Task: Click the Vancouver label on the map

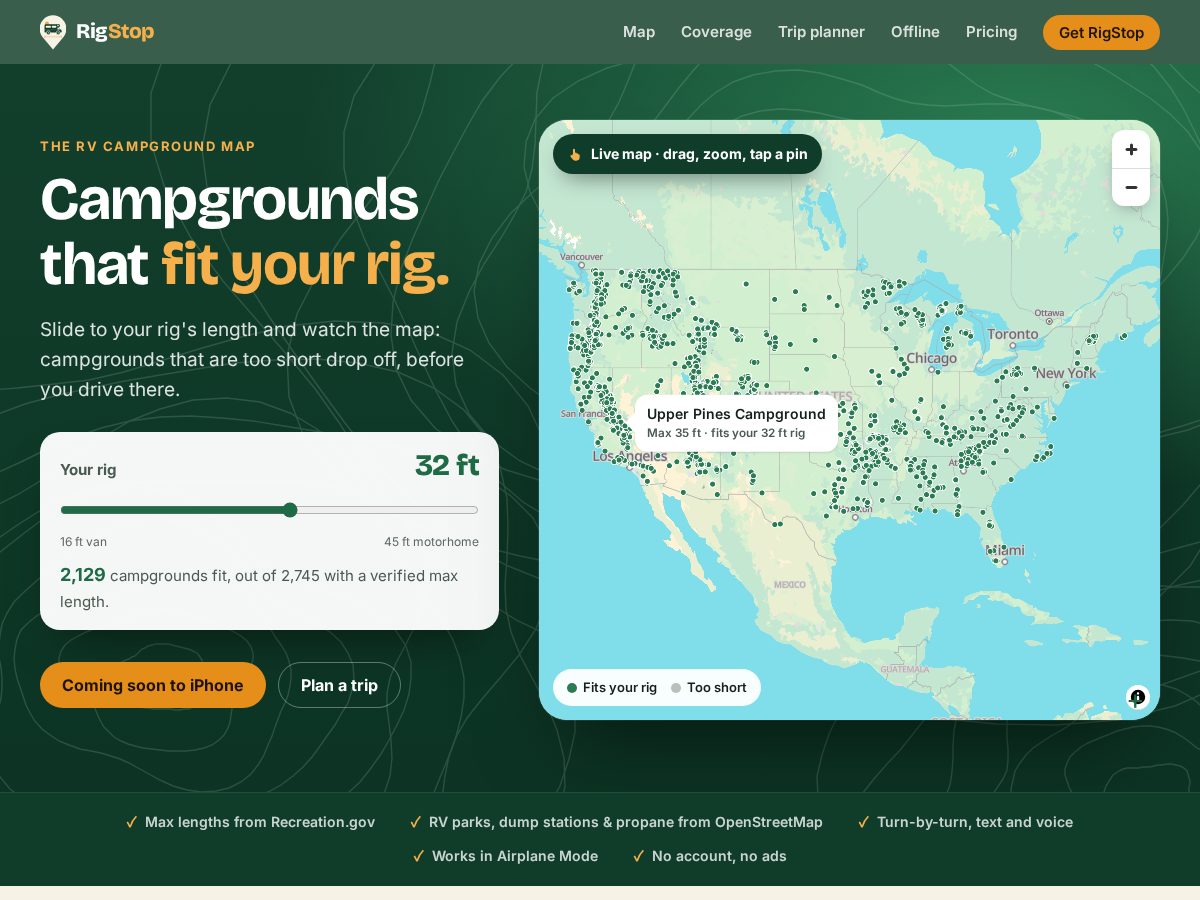Action: point(582,257)
